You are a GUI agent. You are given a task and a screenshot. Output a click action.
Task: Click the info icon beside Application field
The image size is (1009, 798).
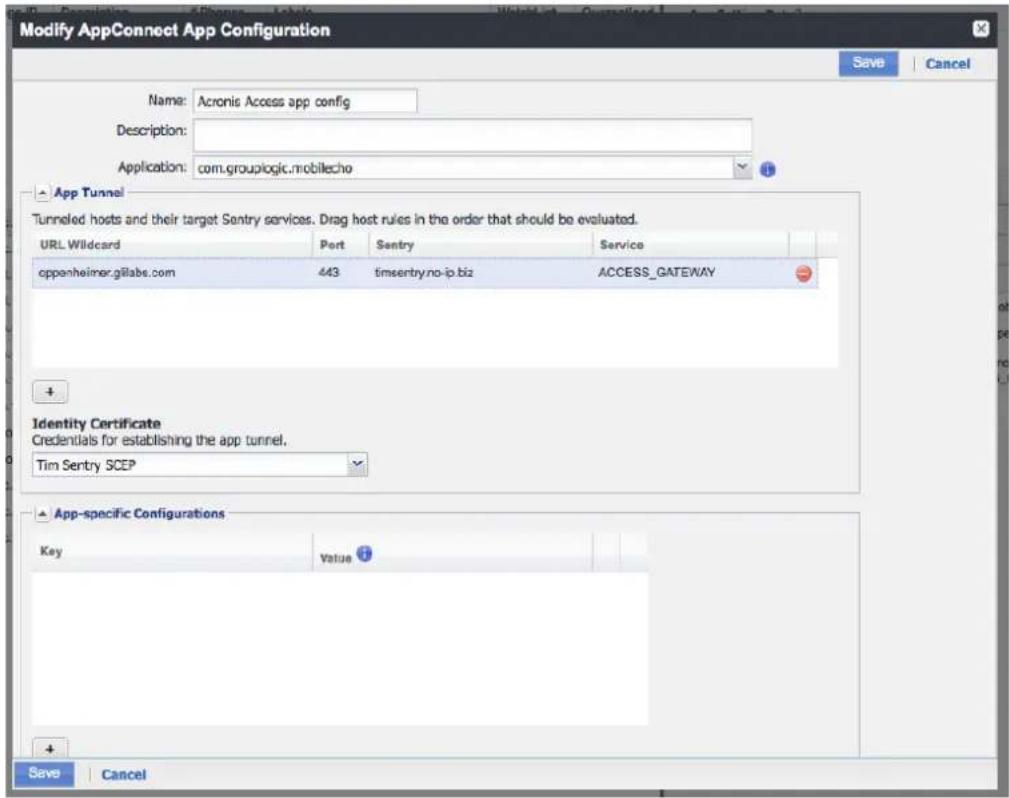767,169
